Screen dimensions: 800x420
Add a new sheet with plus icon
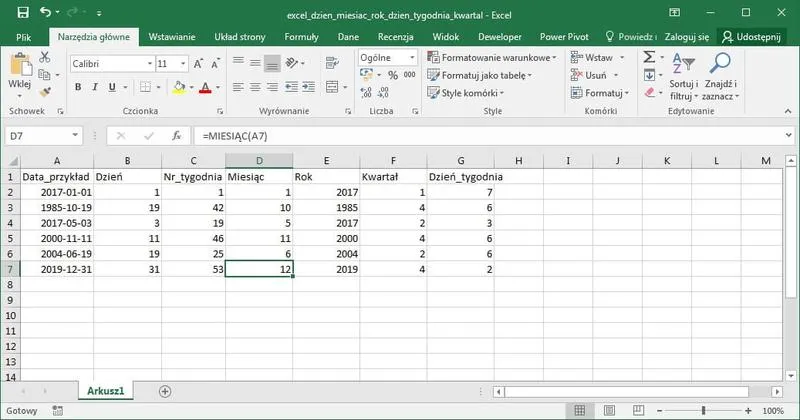(165, 391)
